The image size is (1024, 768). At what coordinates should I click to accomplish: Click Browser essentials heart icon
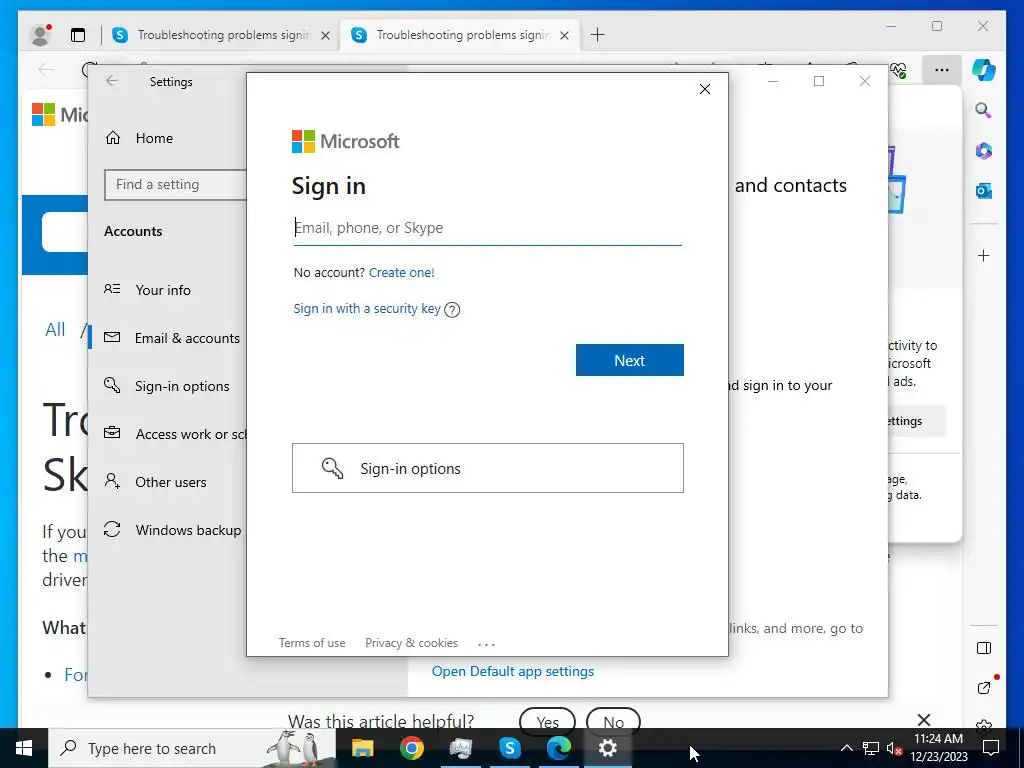tap(900, 70)
